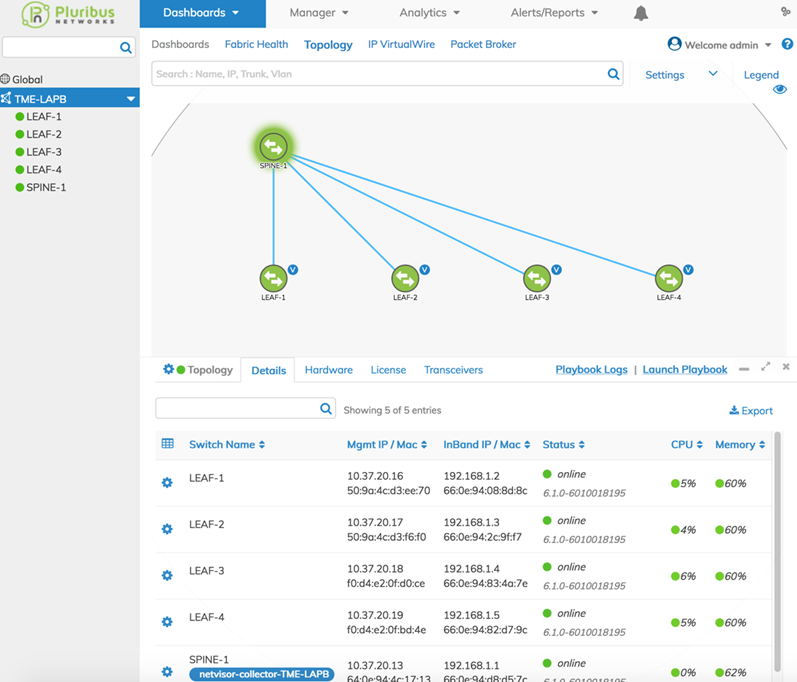Click the gear icon next to Topology label
Image resolution: width=797 pixels, height=682 pixels.
(168, 369)
